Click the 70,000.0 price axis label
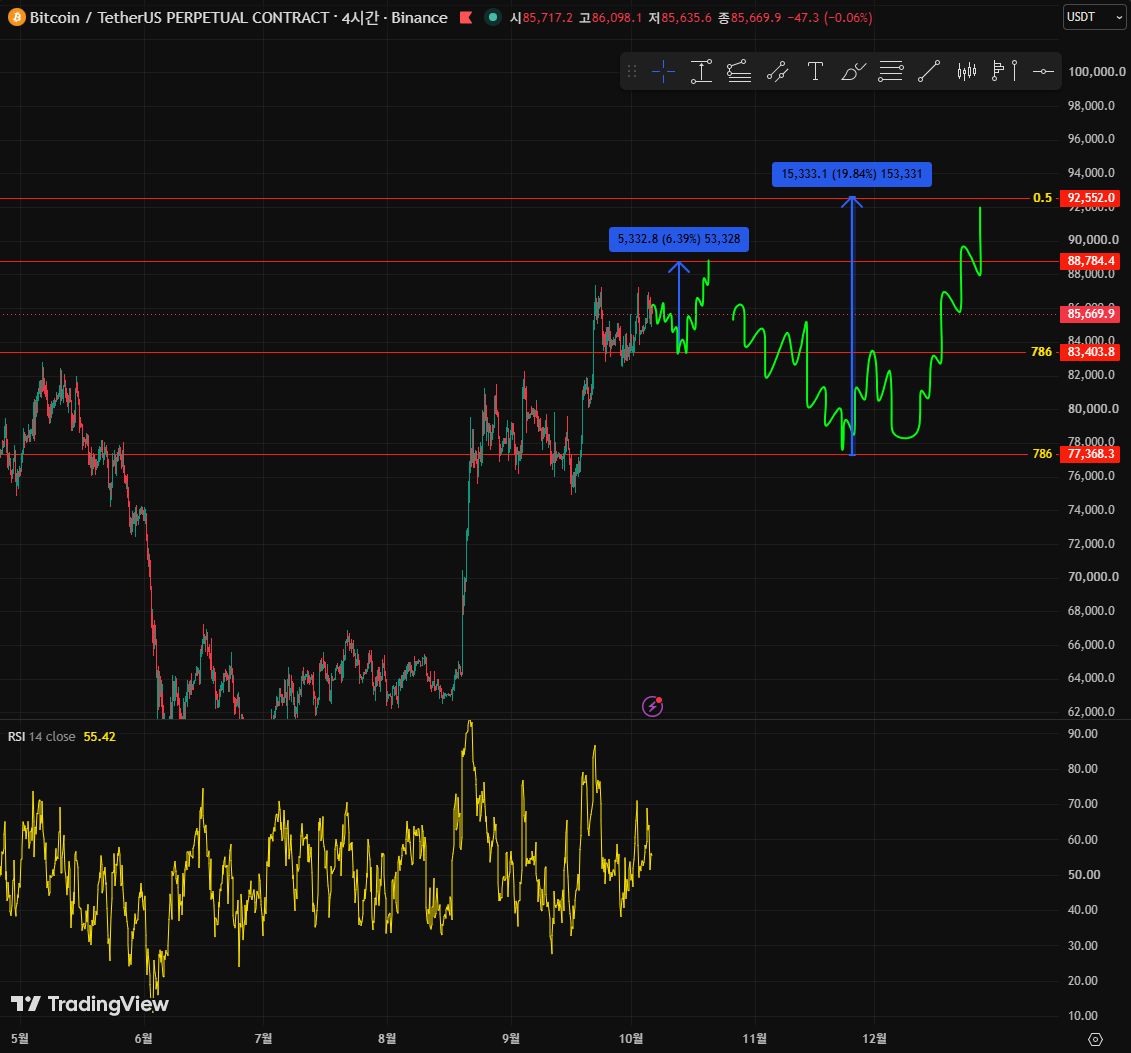This screenshot has height=1053, width=1131. coord(1093,576)
